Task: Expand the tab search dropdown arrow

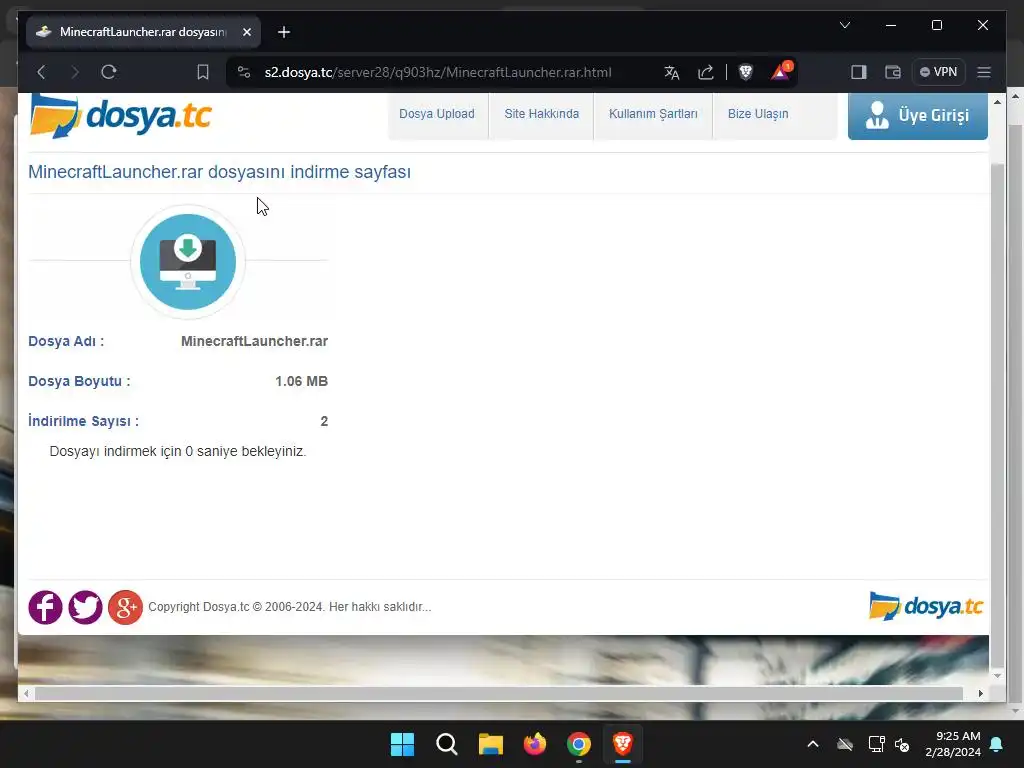Action: point(844,25)
